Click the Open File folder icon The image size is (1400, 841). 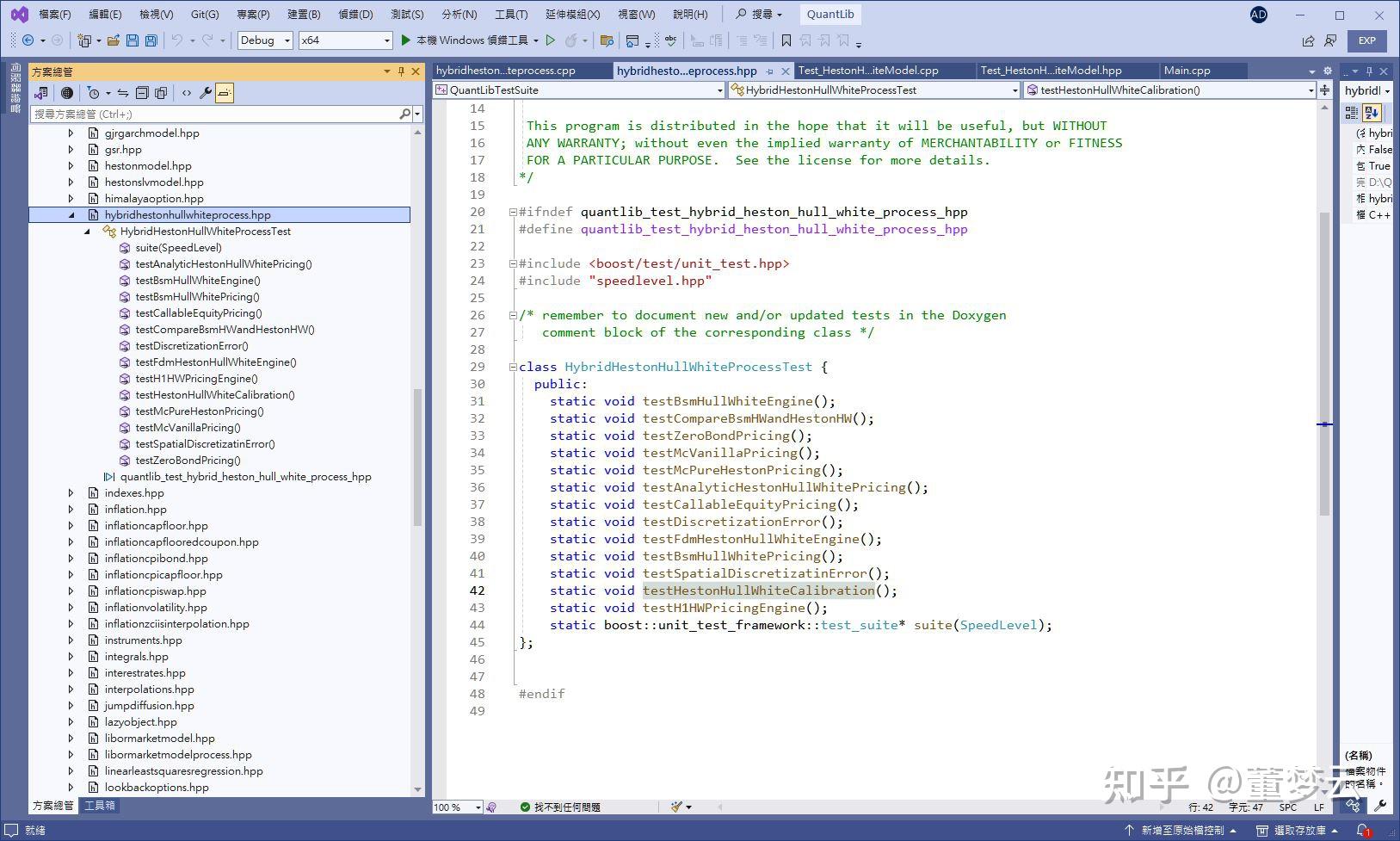pos(113,40)
